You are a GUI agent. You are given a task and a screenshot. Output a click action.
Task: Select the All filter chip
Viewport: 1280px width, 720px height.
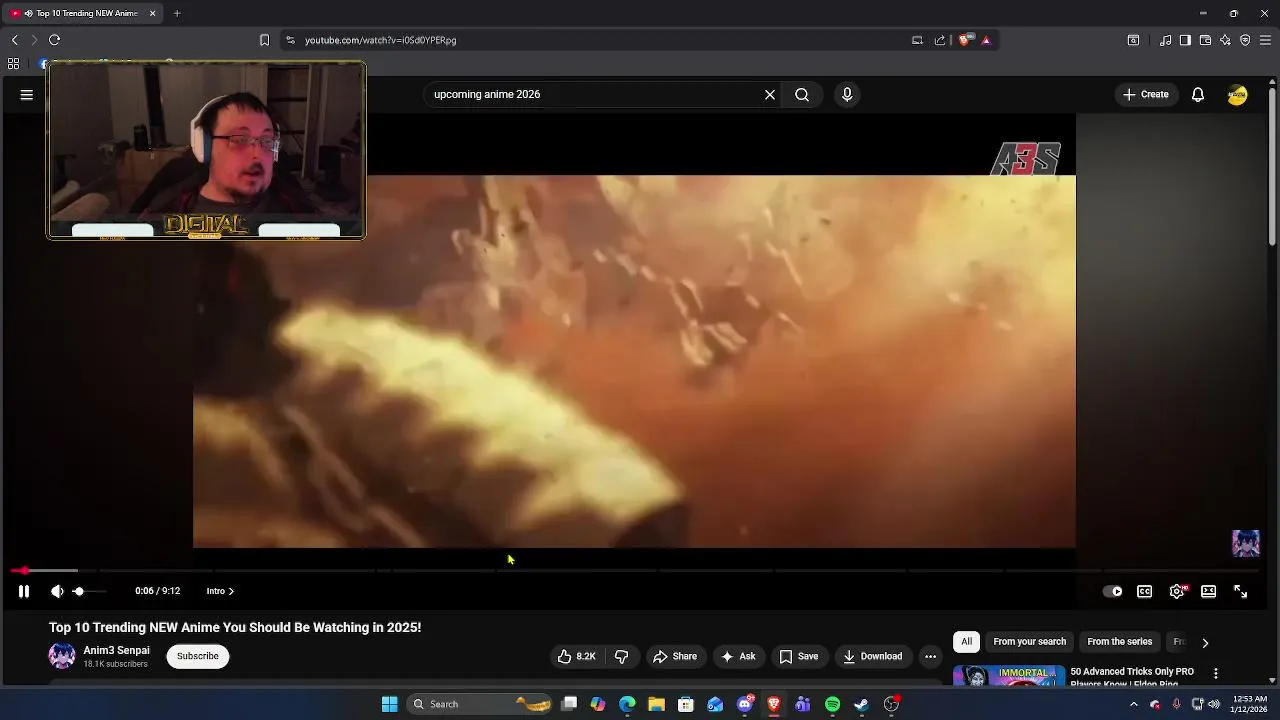point(966,641)
